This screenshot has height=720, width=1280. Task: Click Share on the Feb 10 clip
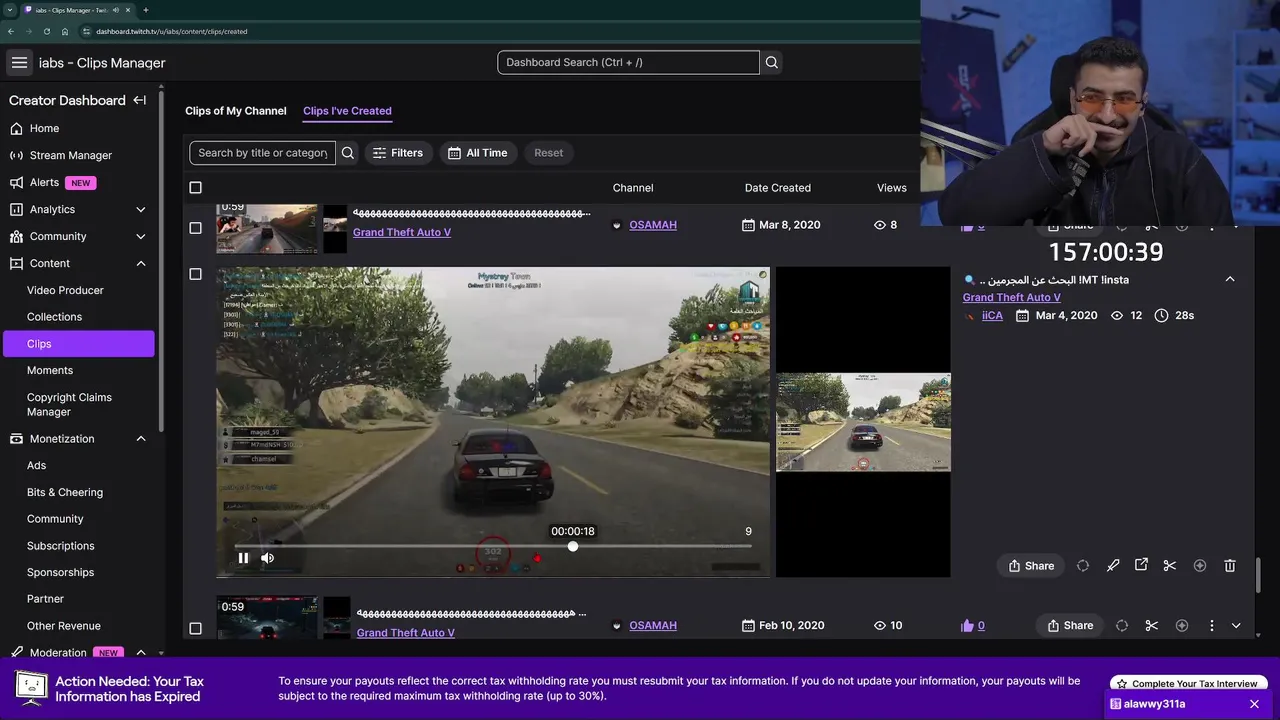click(x=1070, y=626)
